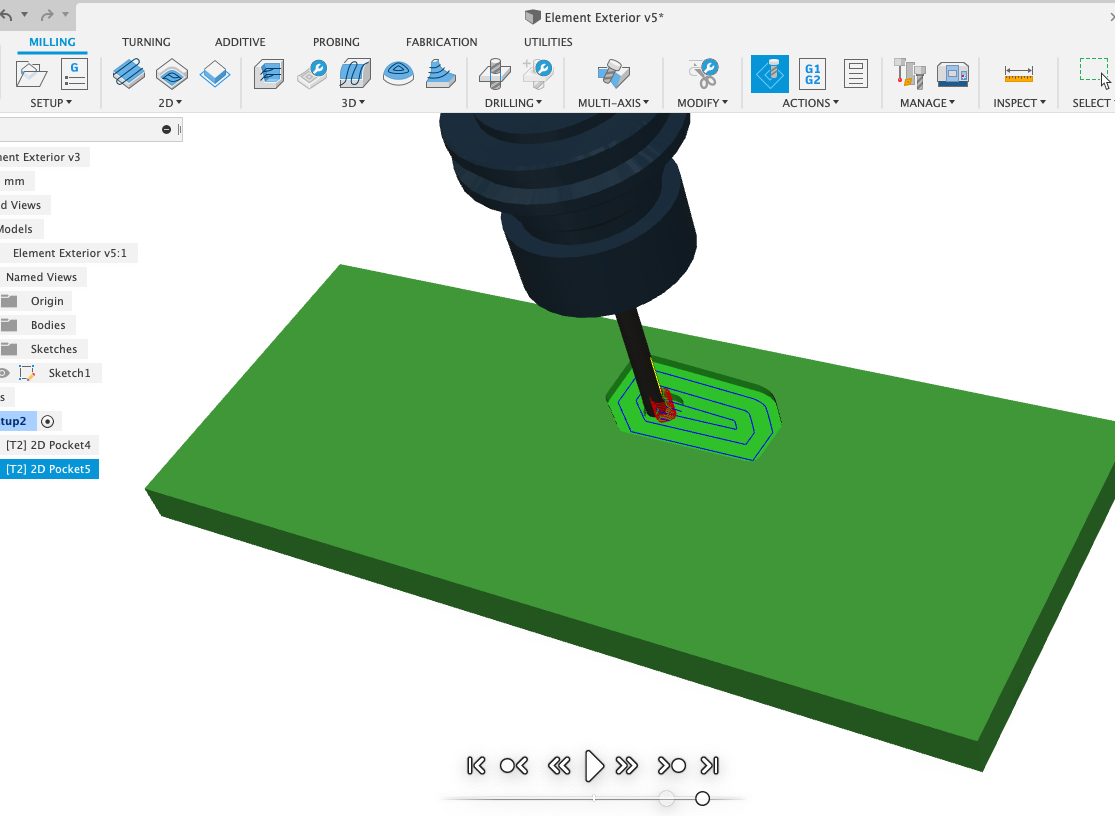This screenshot has width=1115, height=816.
Task: Jump to previous operation in simulation
Action: coord(513,766)
